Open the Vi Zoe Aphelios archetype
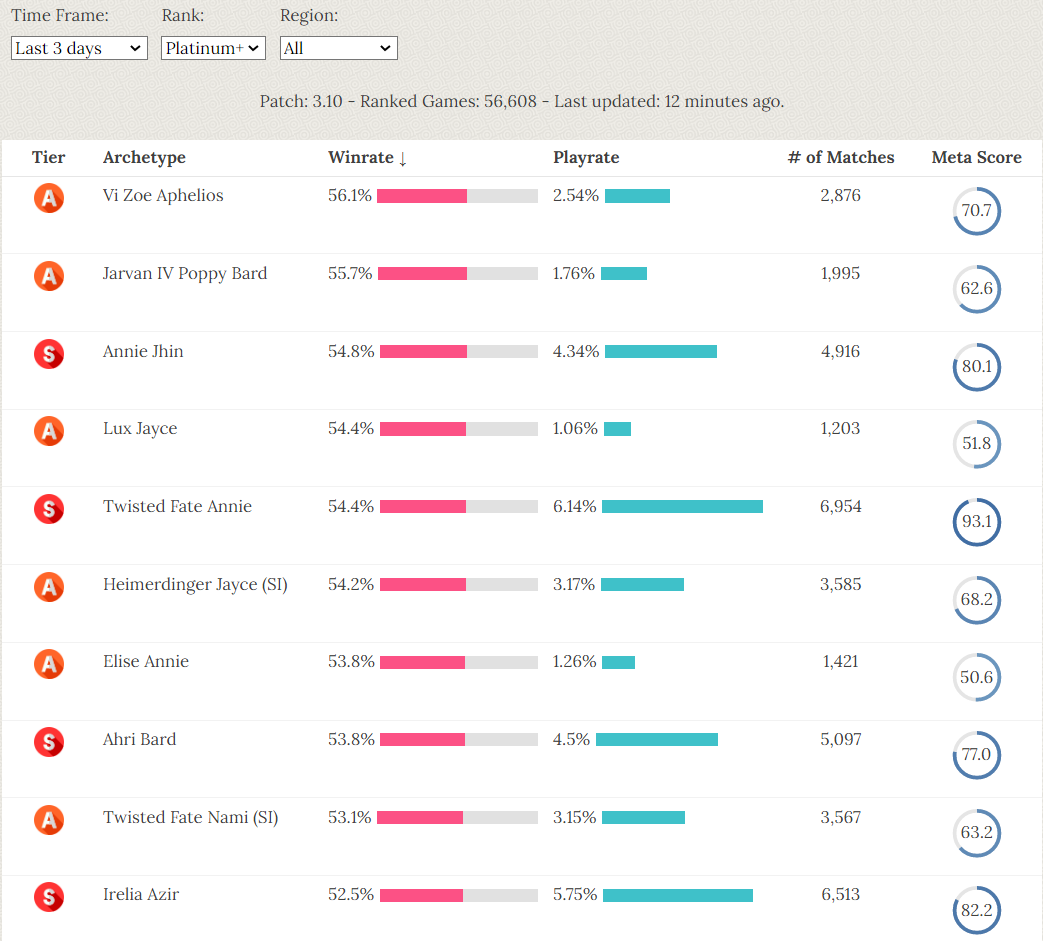1043x941 pixels. point(163,196)
